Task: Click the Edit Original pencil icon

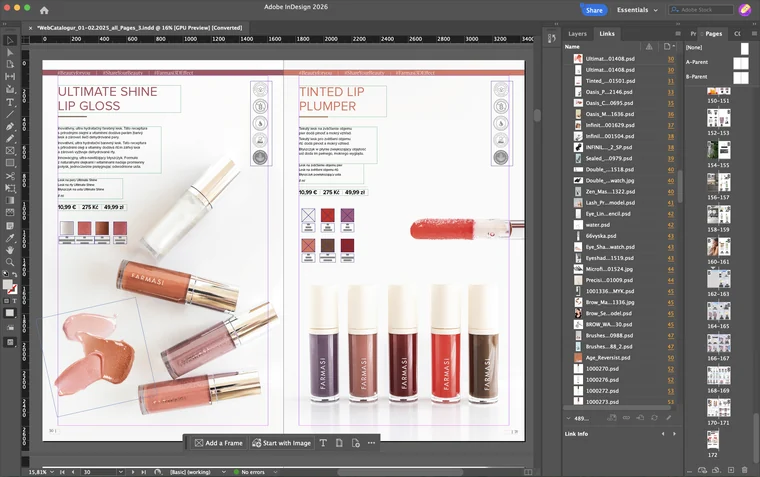Action: pyautogui.click(x=669, y=417)
